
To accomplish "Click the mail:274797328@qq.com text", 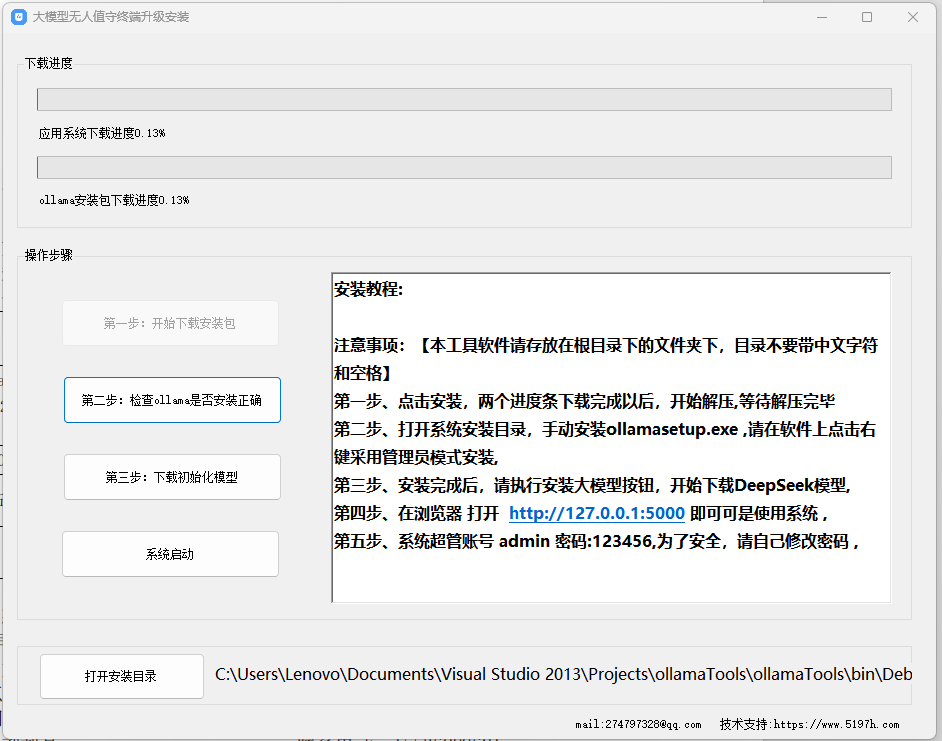I will click(x=638, y=724).
